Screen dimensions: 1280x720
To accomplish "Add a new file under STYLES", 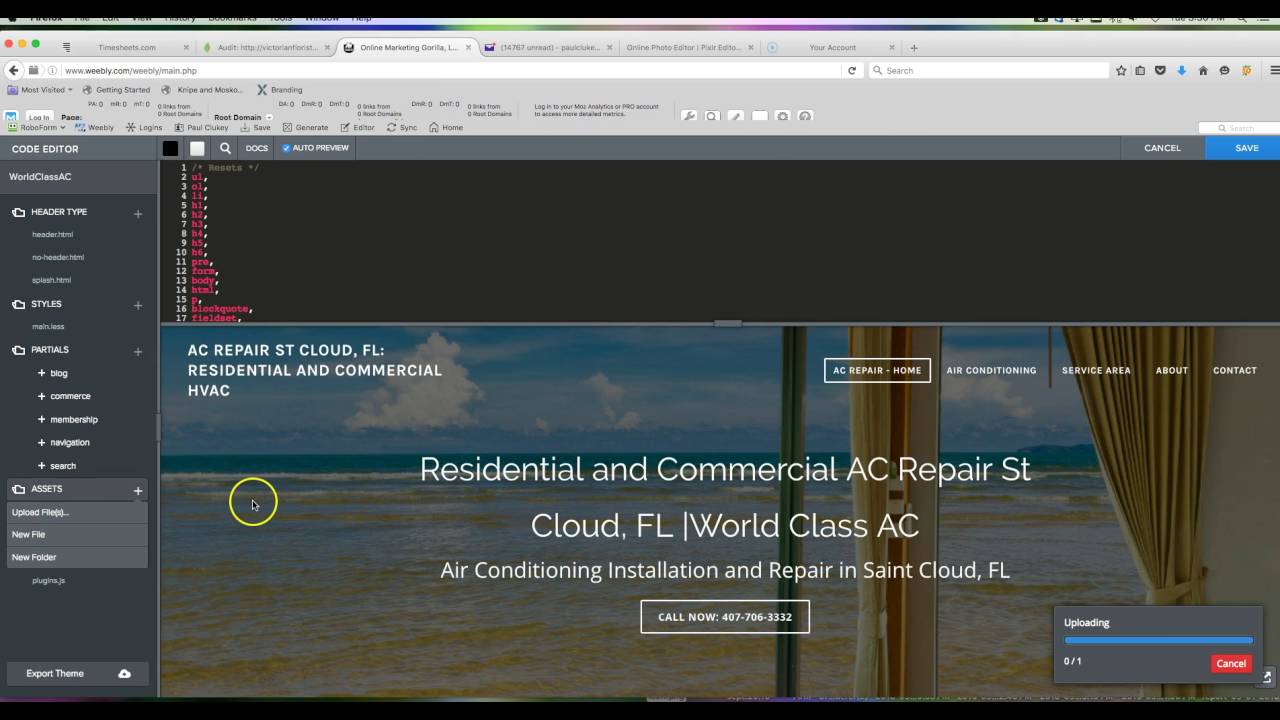I will pos(138,305).
